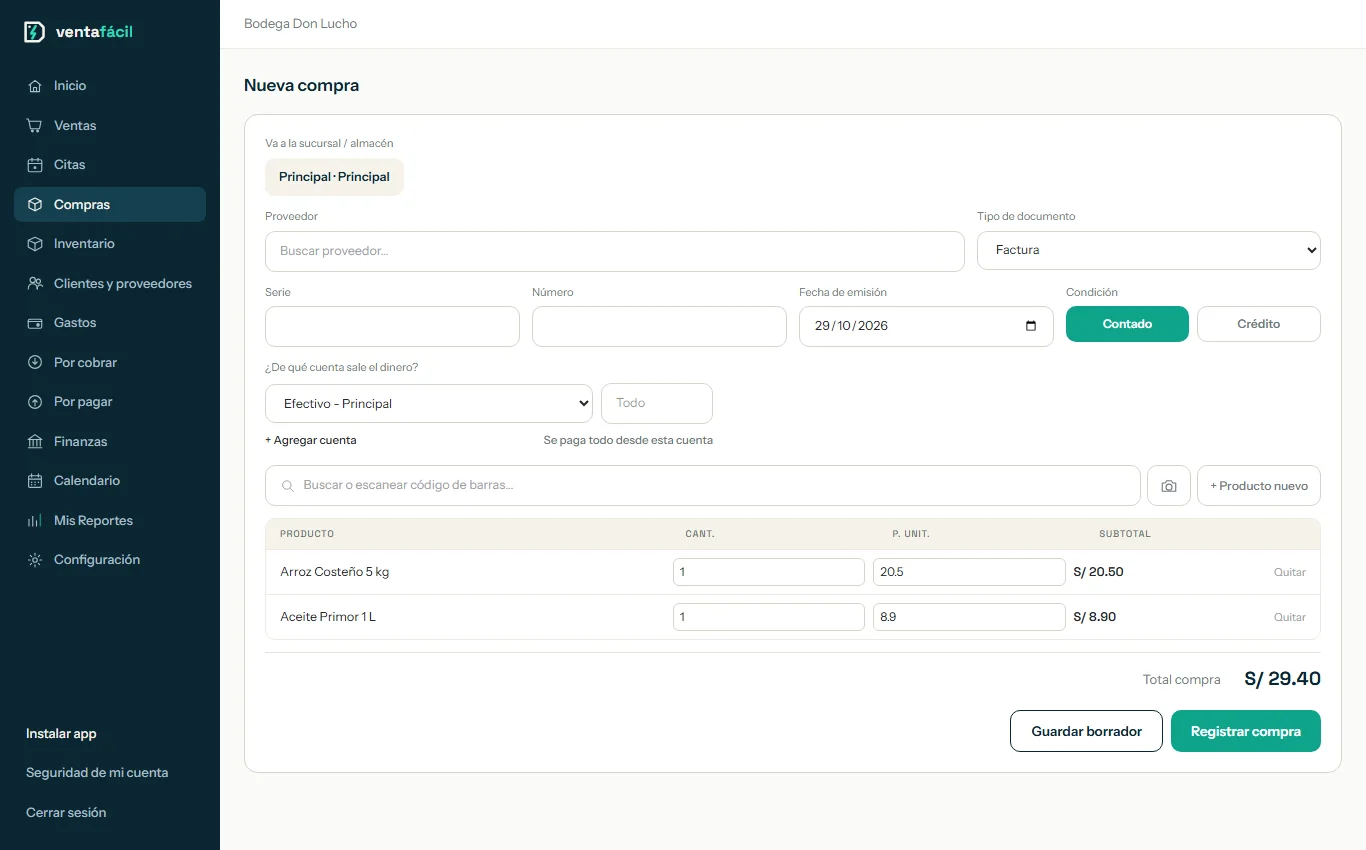Focus the Buscar proveedor input field

pyautogui.click(x=614, y=251)
